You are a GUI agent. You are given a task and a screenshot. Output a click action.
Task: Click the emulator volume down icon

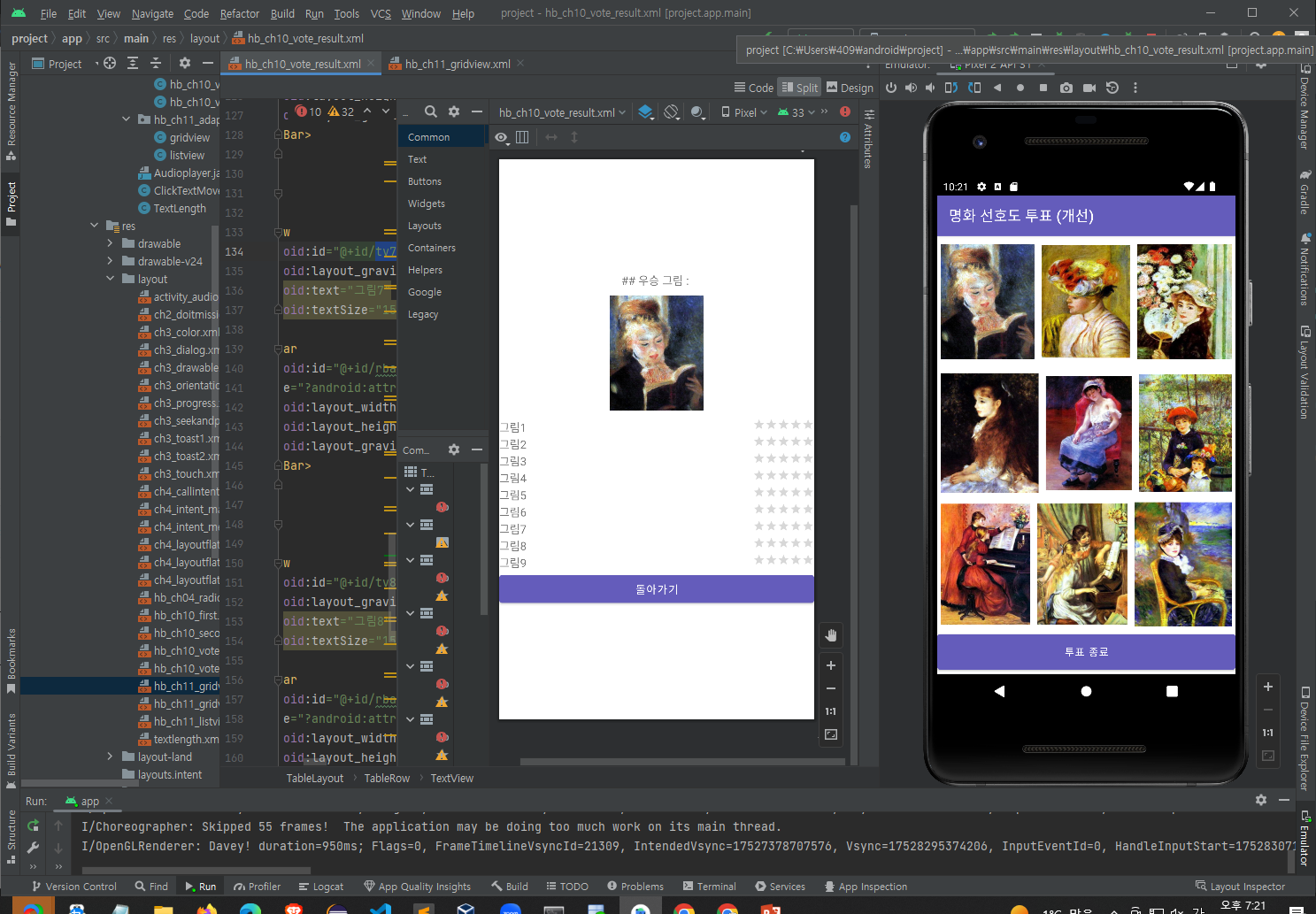pyautogui.click(x=930, y=88)
